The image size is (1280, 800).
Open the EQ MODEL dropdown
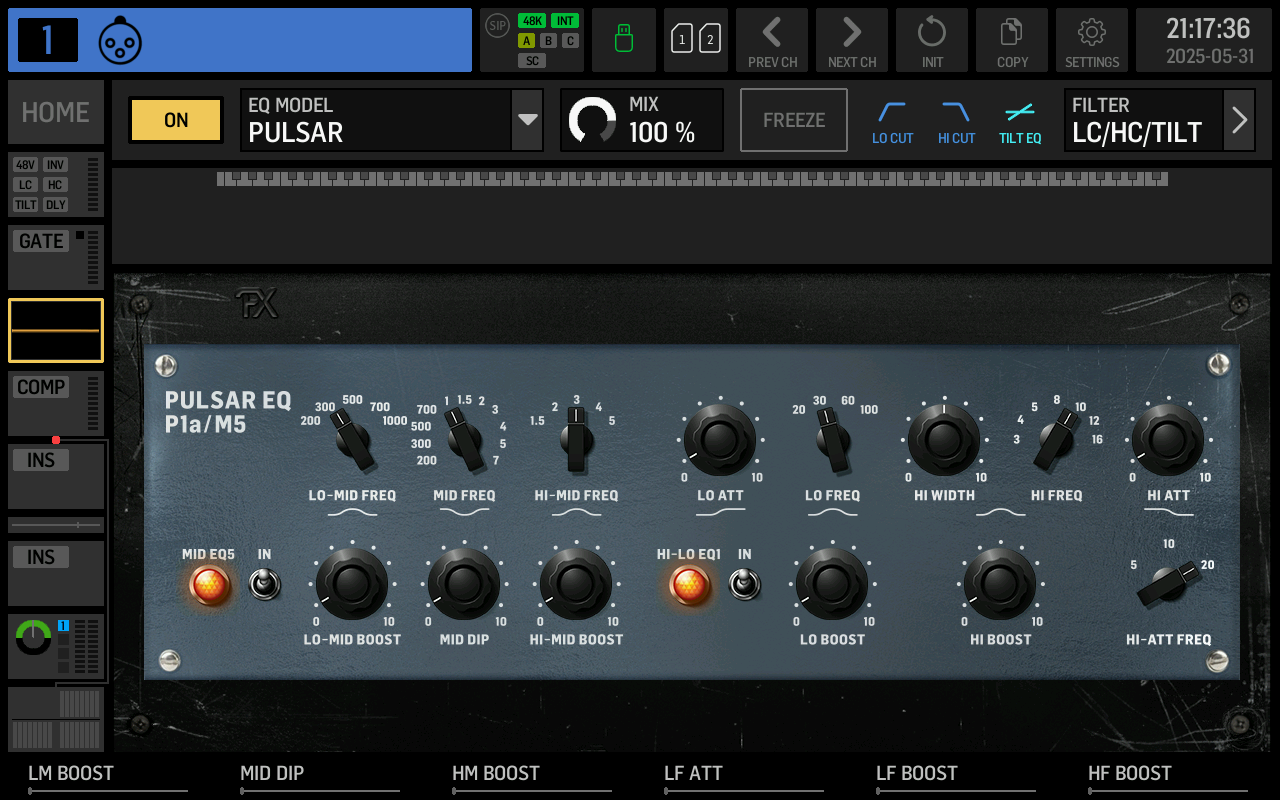[527, 120]
